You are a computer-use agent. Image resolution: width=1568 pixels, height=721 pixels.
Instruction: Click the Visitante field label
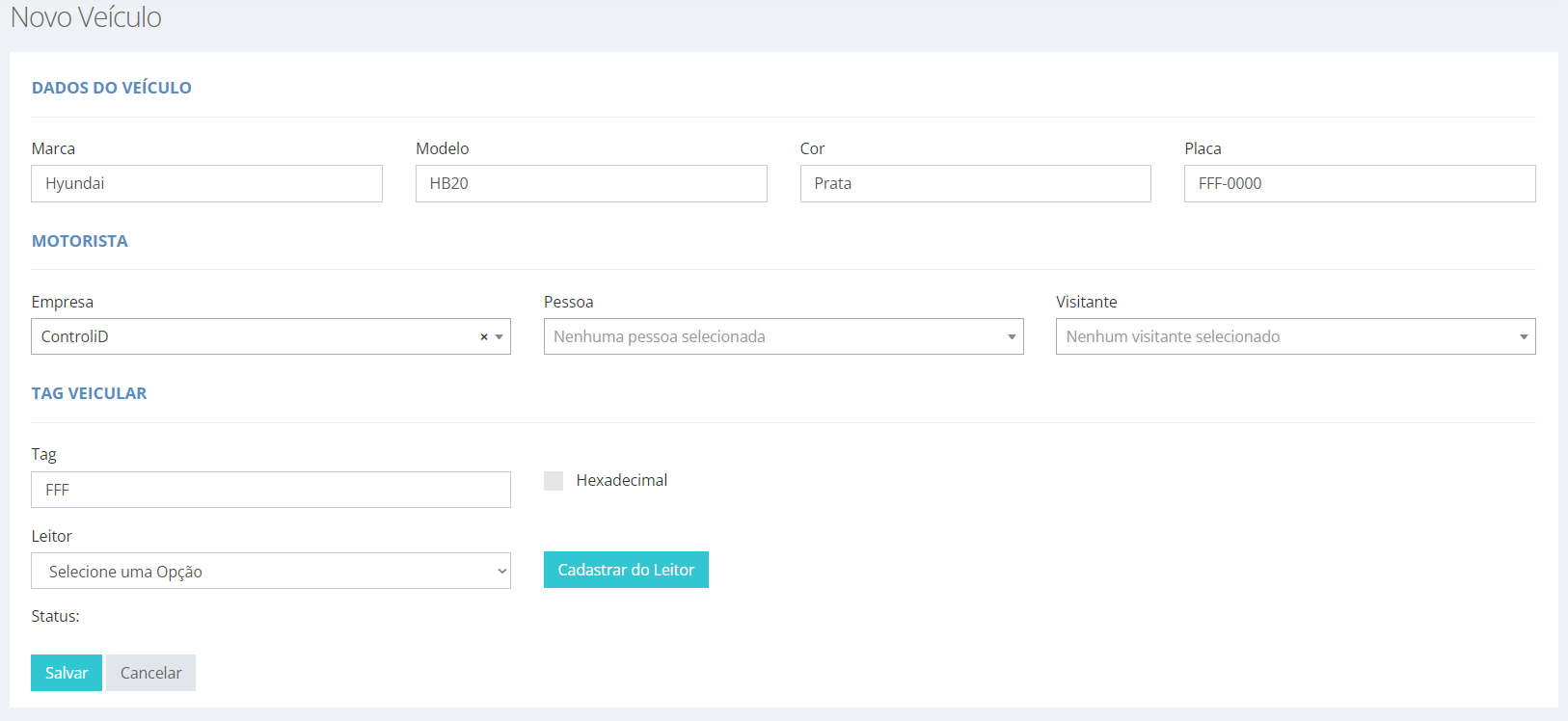(x=1087, y=302)
